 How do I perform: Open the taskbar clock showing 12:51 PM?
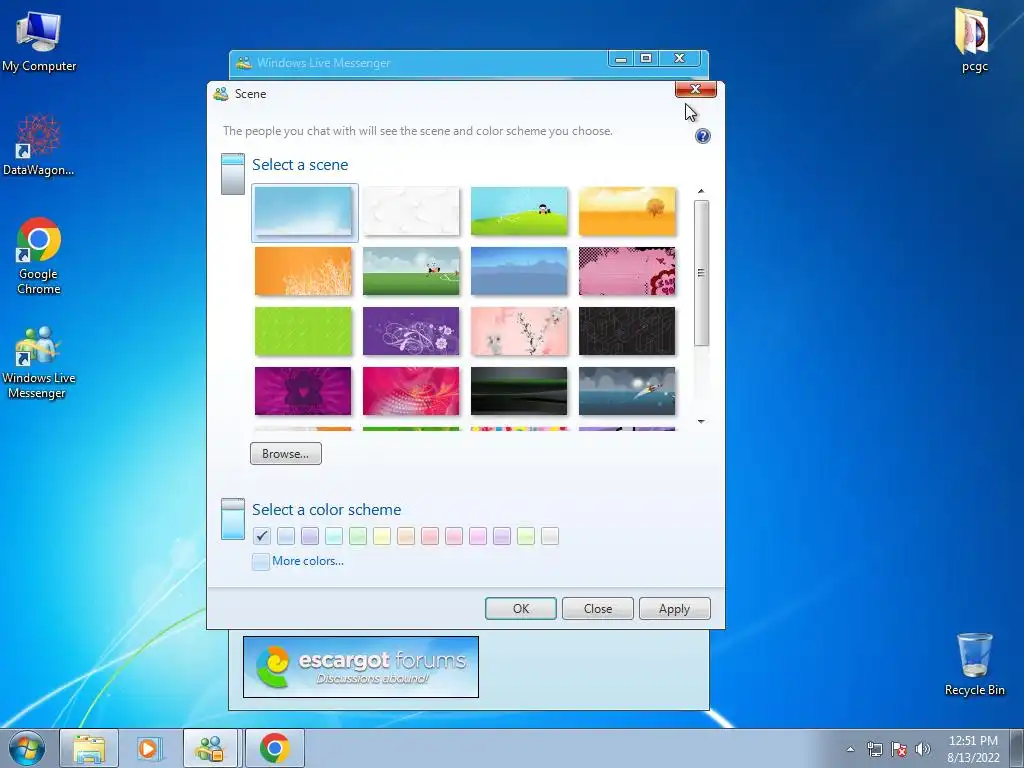coord(973,749)
